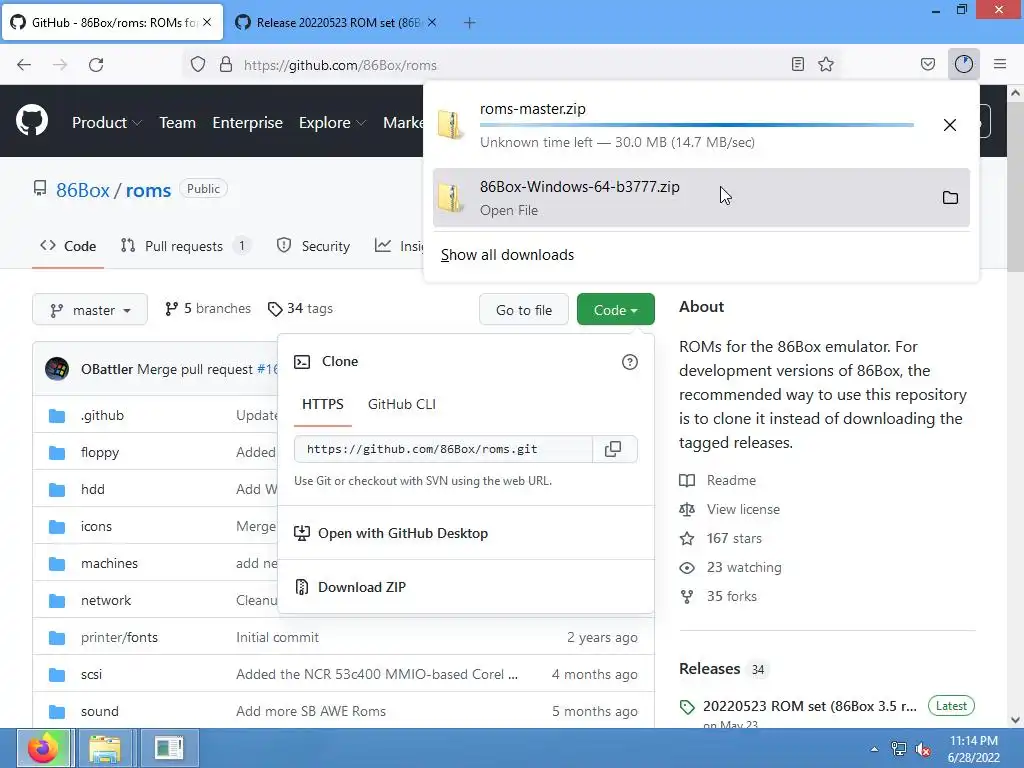Image resolution: width=1024 pixels, height=768 pixels.
Task: Open the clone help question mark
Action: point(630,362)
